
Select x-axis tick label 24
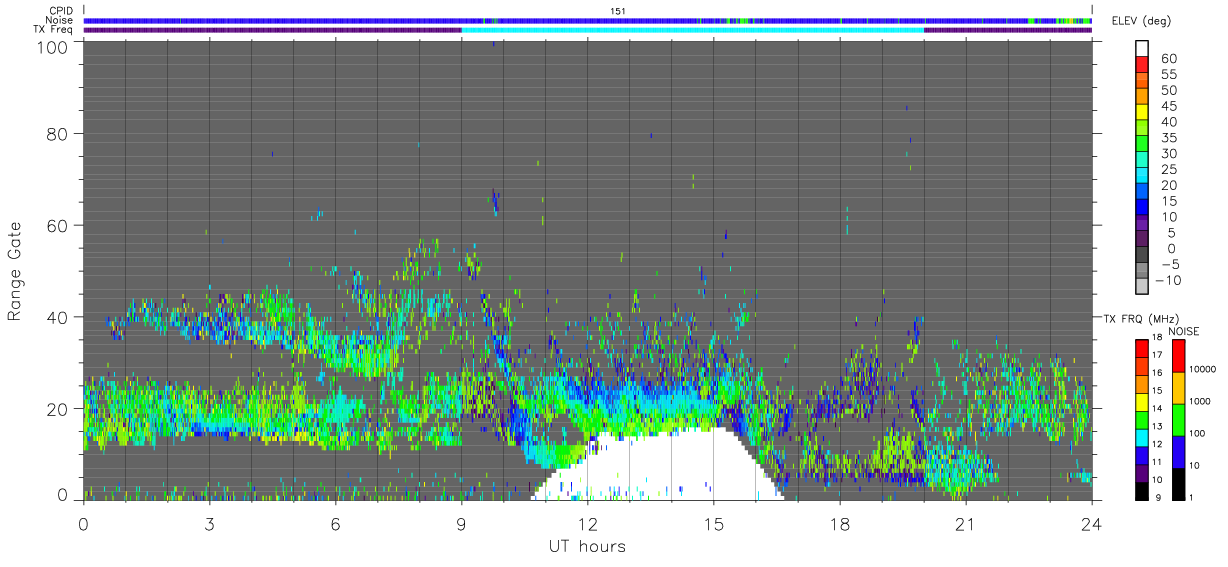point(1092,523)
